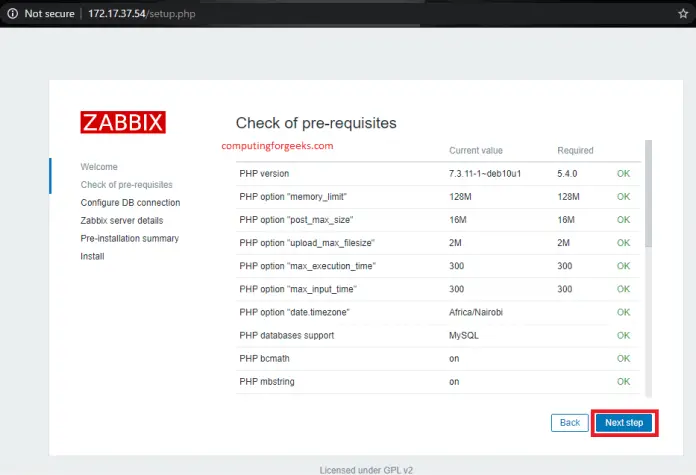The width and height of the screenshot is (696, 475).
Task: Open Pre-installation summary step
Action: [x=129, y=239]
